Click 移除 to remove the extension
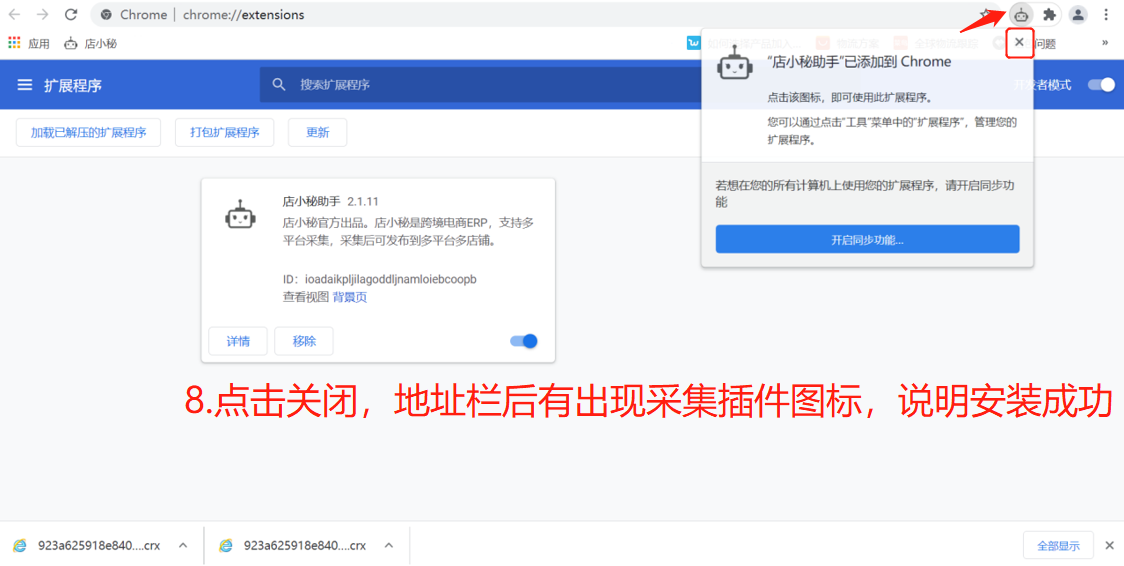The image size is (1124, 566). tap(304, 341)
